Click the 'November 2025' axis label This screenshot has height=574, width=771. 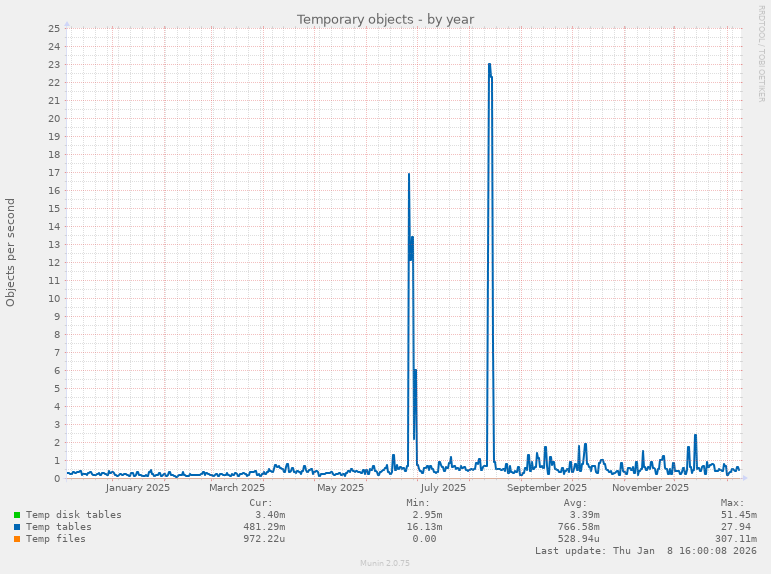coord(650,488)
